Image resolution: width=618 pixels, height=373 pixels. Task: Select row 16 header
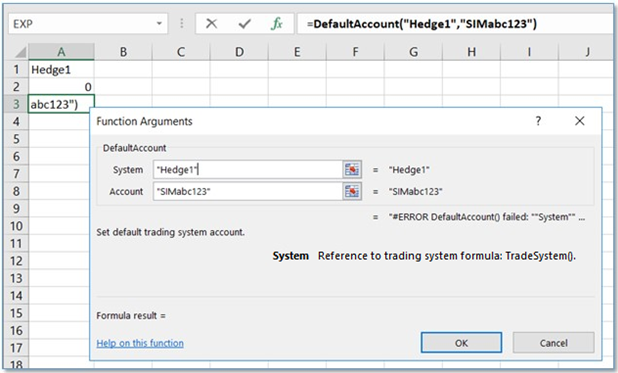tap(16, 330)
